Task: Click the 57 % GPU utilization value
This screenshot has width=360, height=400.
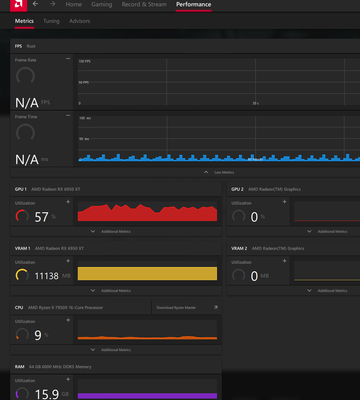Action: pyautogui.click(x=45, y=217)
